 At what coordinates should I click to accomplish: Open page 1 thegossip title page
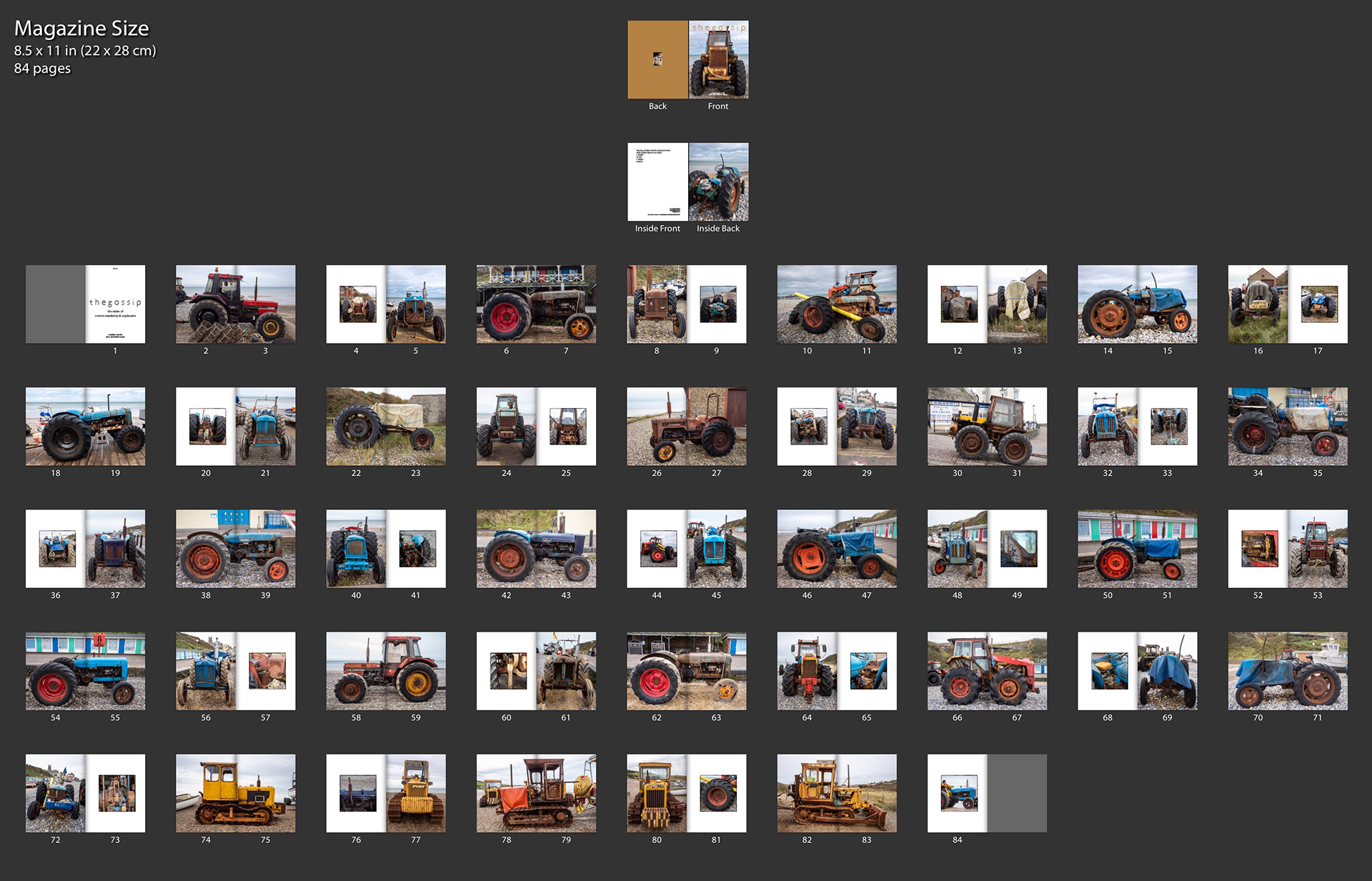coord(115,304)
